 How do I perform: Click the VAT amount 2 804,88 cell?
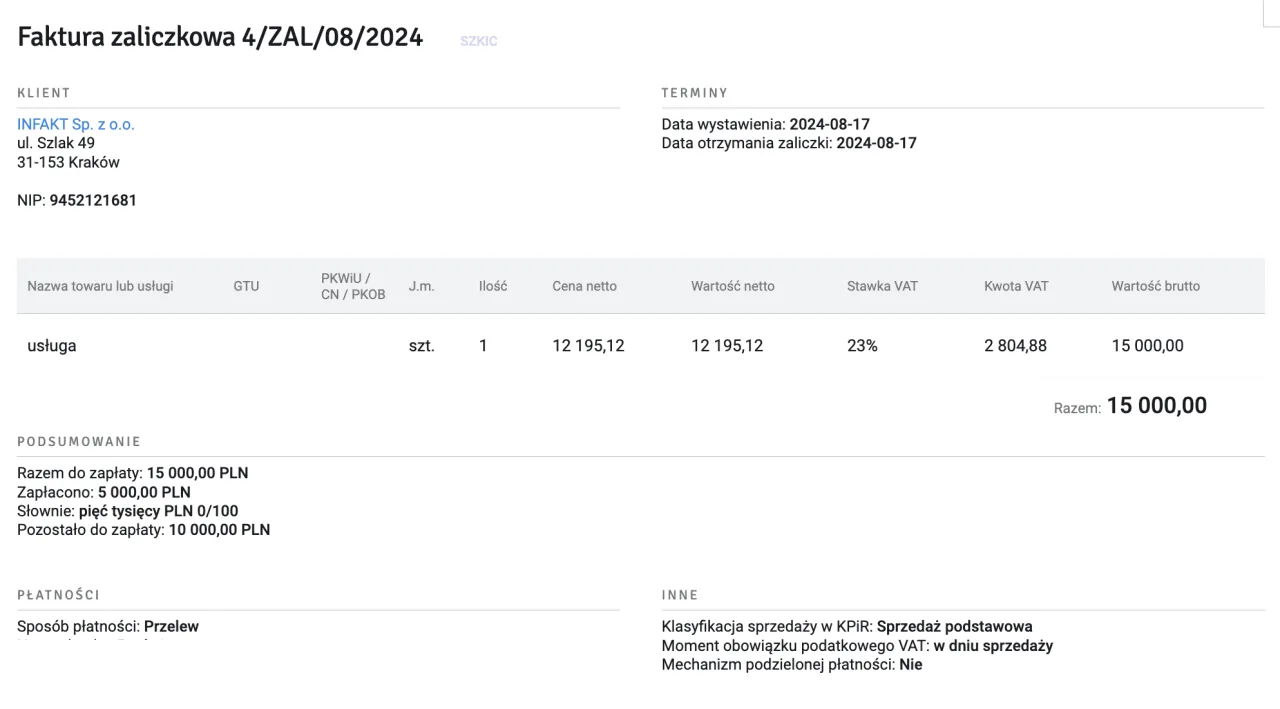[1015, 346]
